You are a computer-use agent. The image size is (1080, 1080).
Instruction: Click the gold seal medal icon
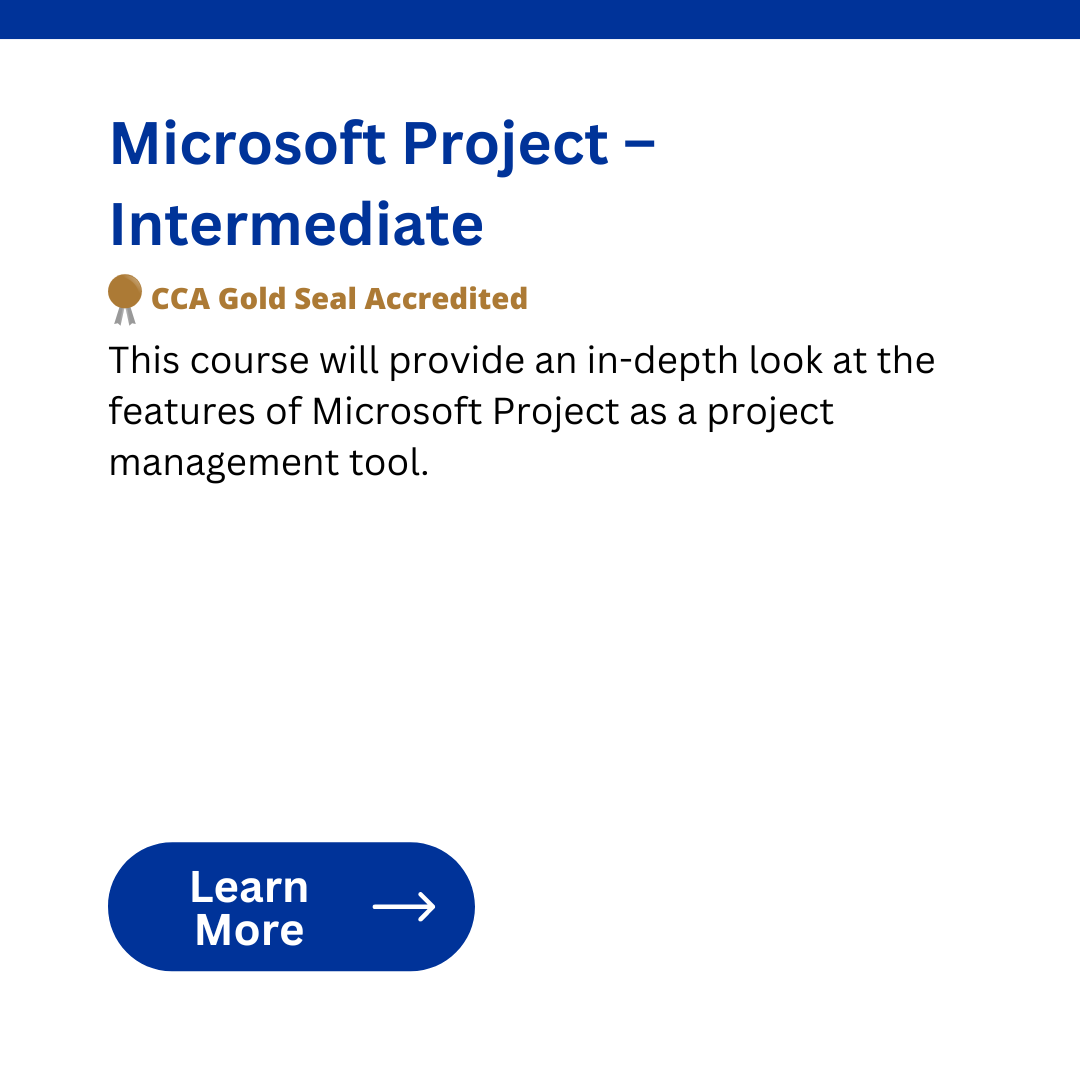pyautogui.click(x=125, y=299)
